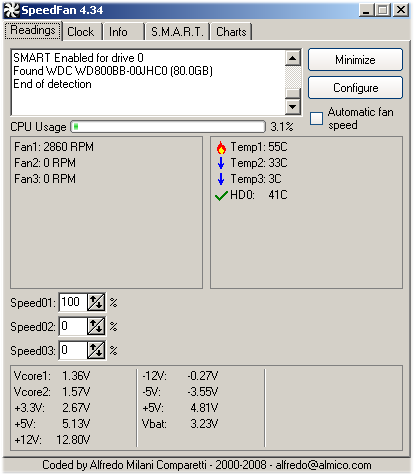Screen dimensions: 414x475
Task: Click into the Speed02 value field
Action: 73,326
